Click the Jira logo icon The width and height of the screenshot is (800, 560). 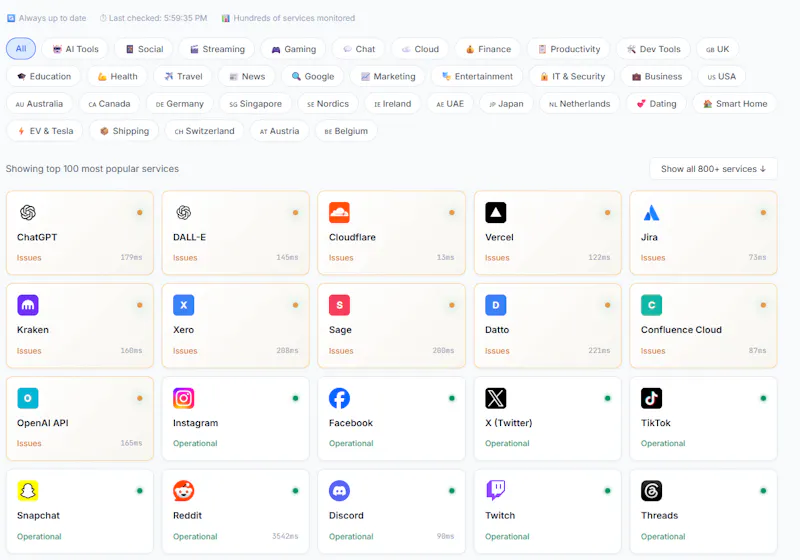coord(651,213)
